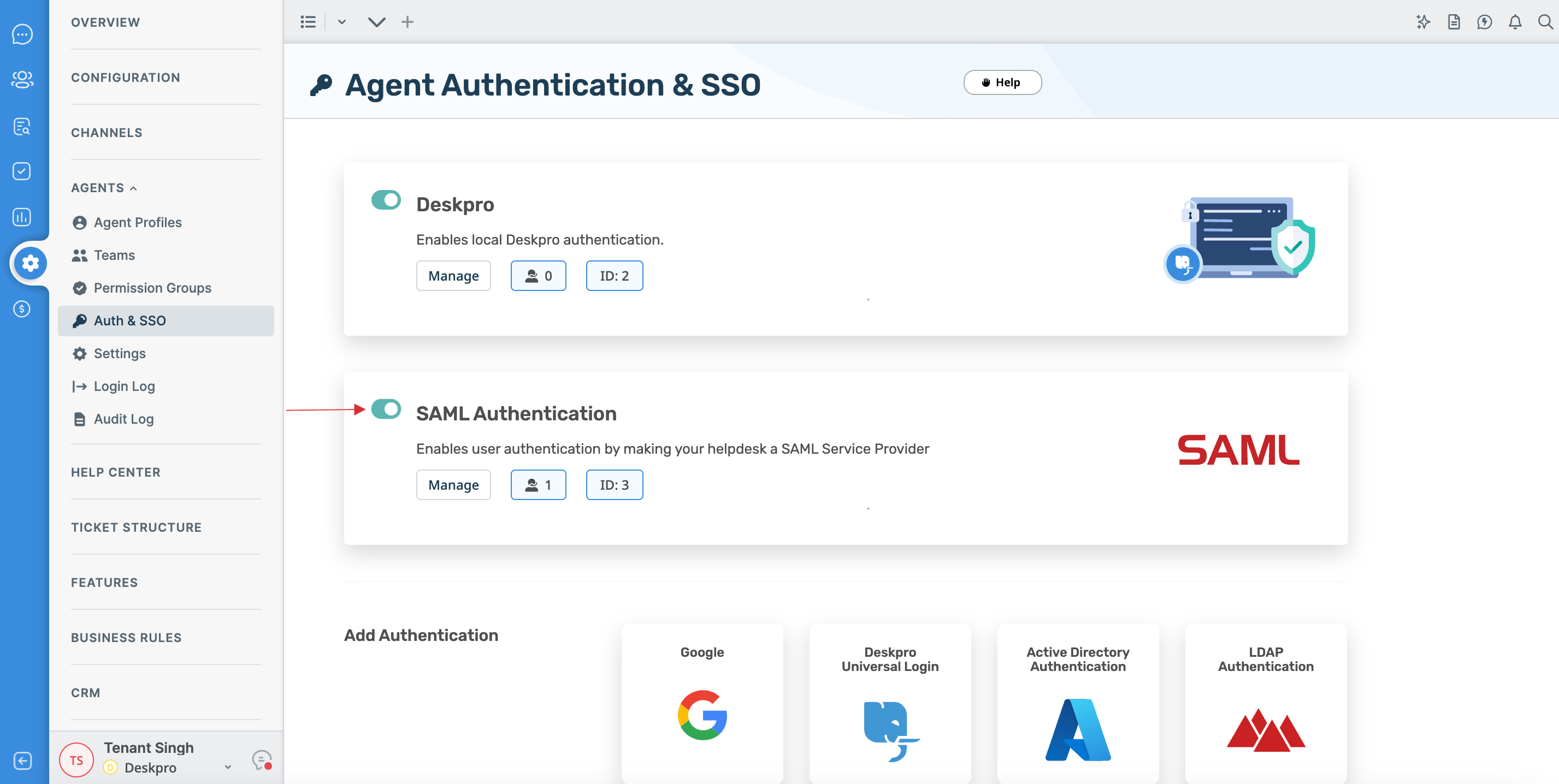Add LDAP Authentication
The height and width of the screenshot is (784, 1559).
1266,703
